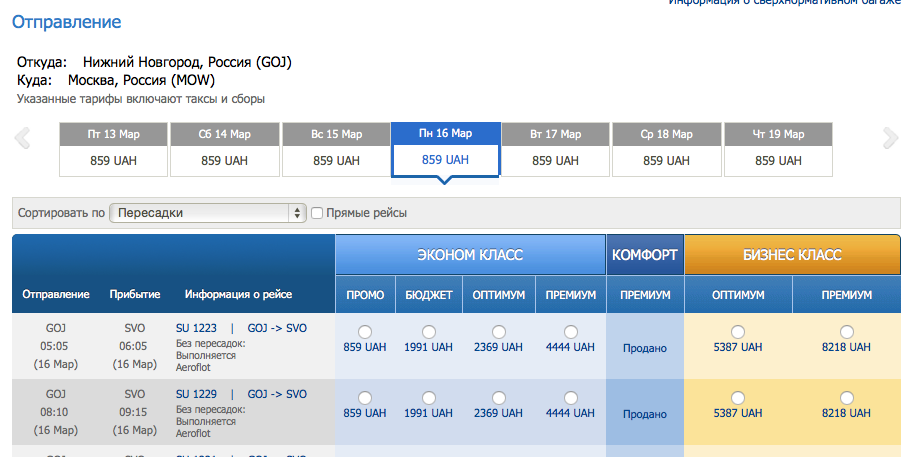This screenshot has width=920, height=457.
Task: Pick the Ср 18 Мар date tab
Action: click(x=667, y=150)
